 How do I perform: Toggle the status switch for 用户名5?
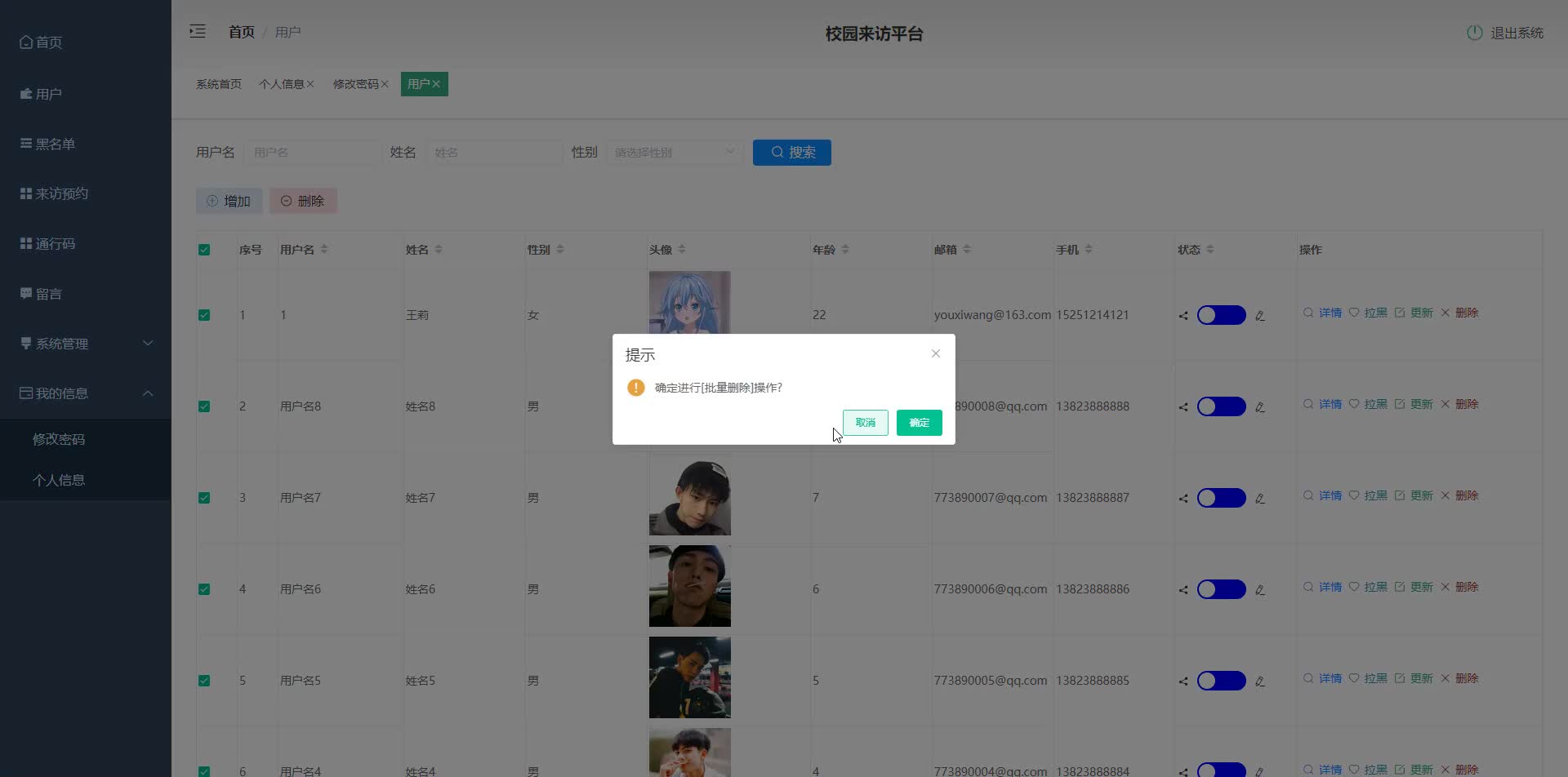click(1221, 681)
